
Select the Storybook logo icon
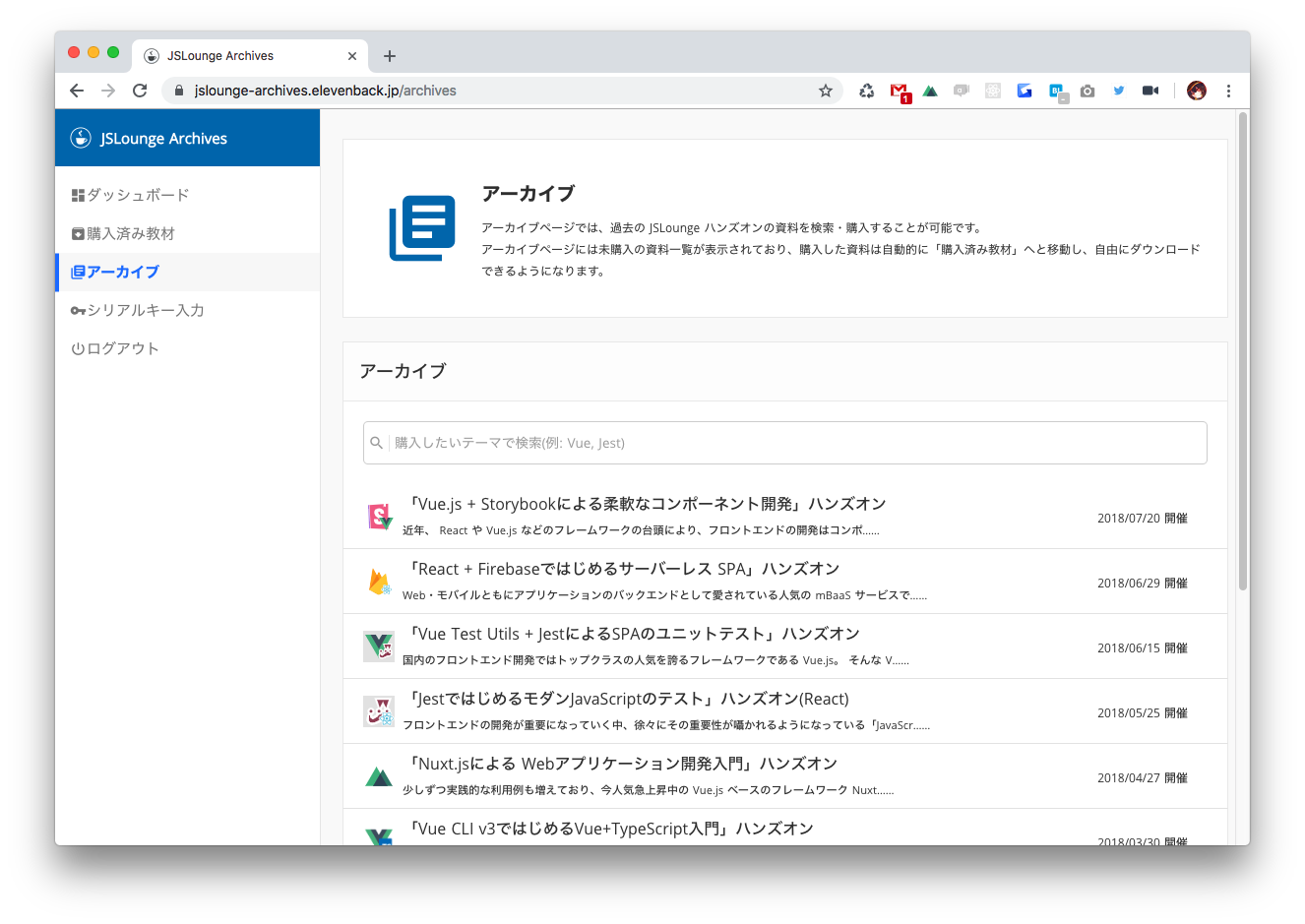tap(379, 516)
